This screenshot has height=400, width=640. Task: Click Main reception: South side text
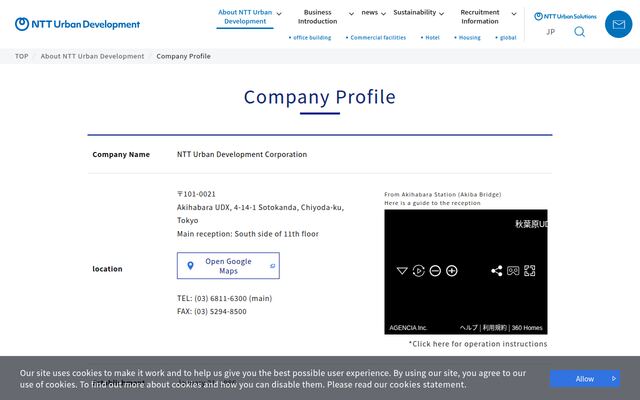point(248,234)
